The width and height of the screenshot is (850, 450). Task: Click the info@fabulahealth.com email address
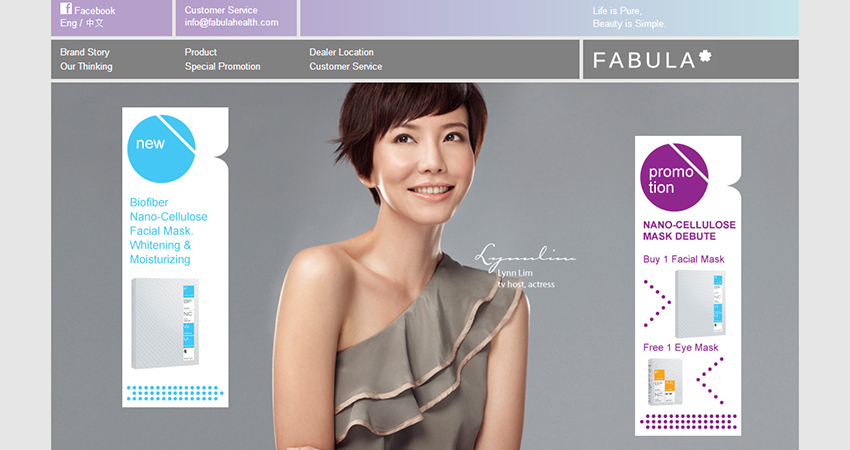pos(231,23)
